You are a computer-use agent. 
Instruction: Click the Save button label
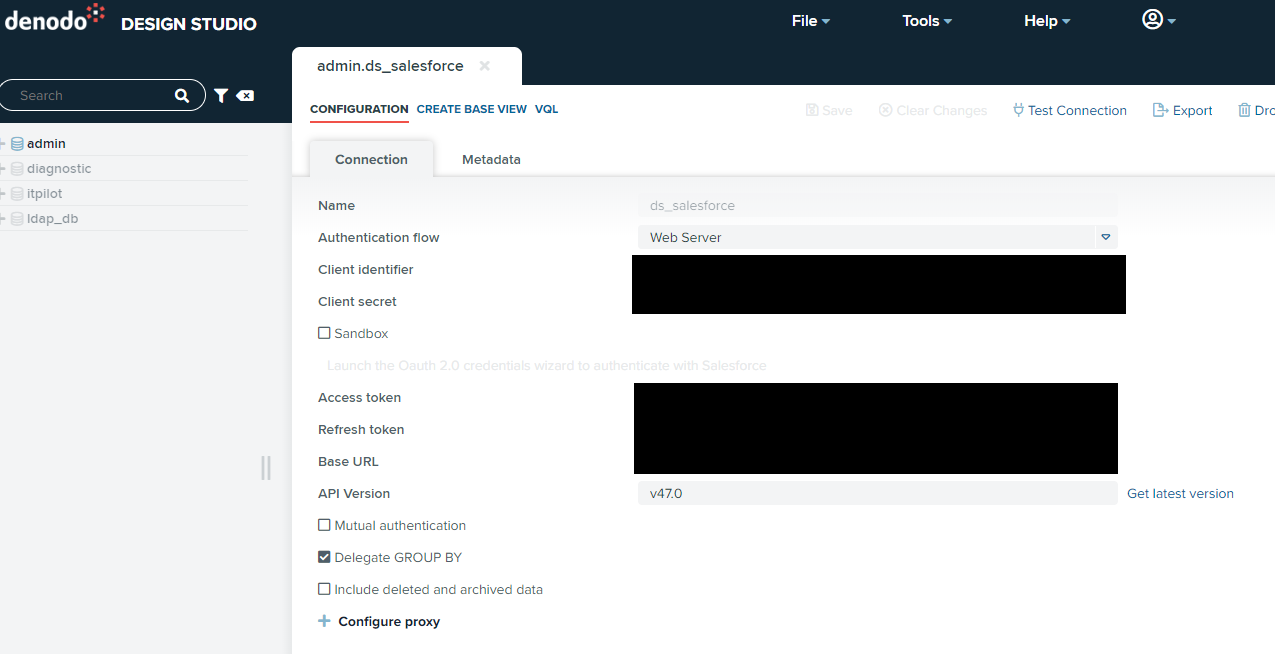point(837,110)
